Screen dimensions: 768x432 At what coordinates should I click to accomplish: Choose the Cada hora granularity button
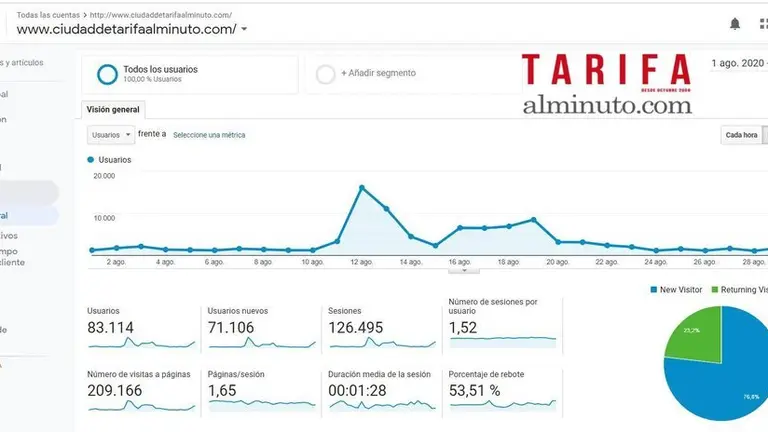(x=741, y=135)
